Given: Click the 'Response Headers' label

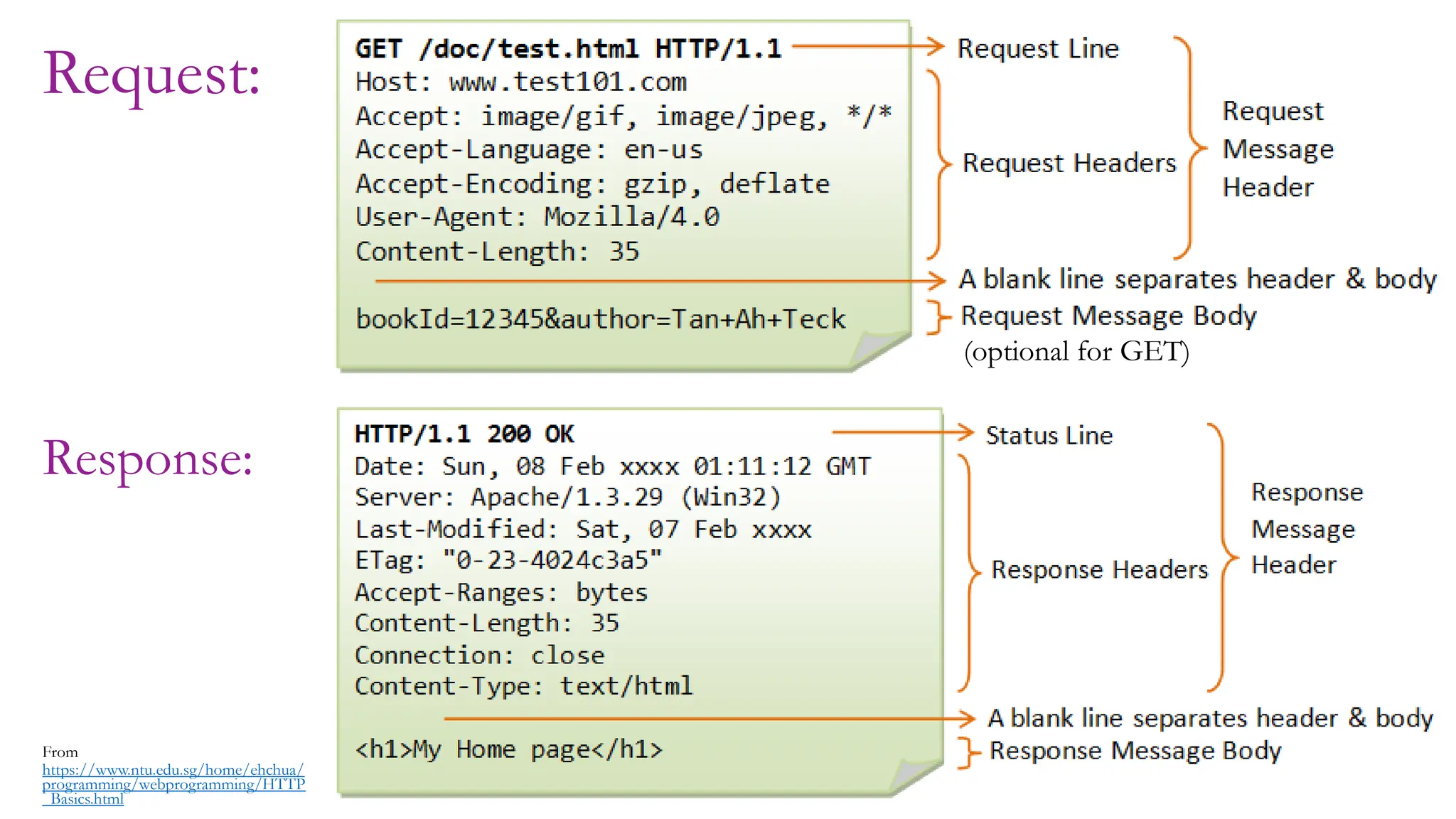Looking at the screenshot, I should (1099, 569).
